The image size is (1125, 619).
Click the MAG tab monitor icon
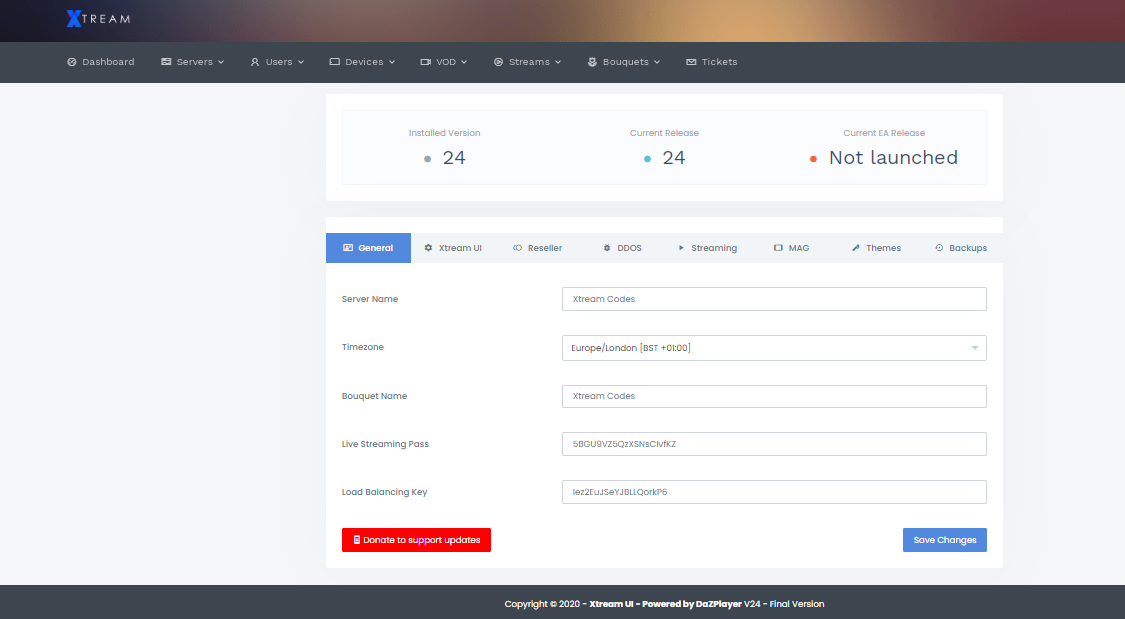(x=778, y=247)
